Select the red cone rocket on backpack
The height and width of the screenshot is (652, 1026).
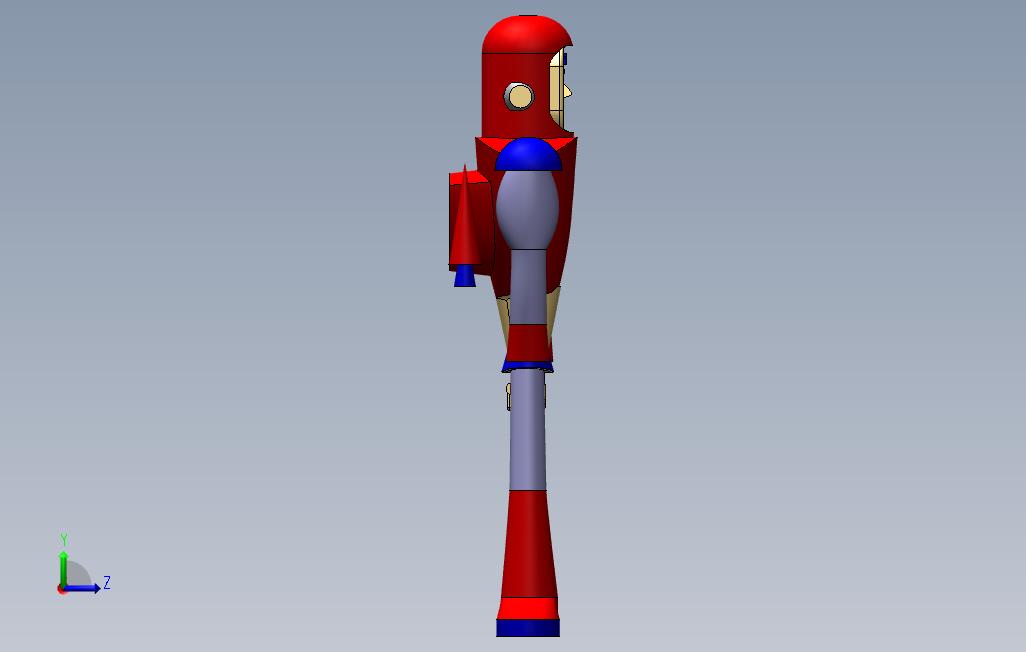tap(465, 216)
